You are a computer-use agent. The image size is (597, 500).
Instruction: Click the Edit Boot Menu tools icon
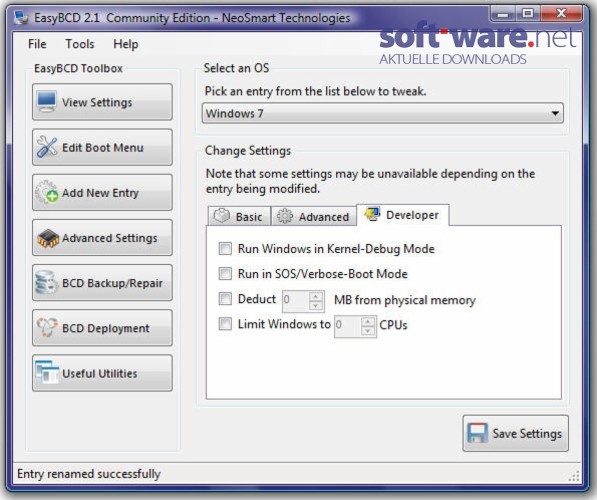(47, 147)
